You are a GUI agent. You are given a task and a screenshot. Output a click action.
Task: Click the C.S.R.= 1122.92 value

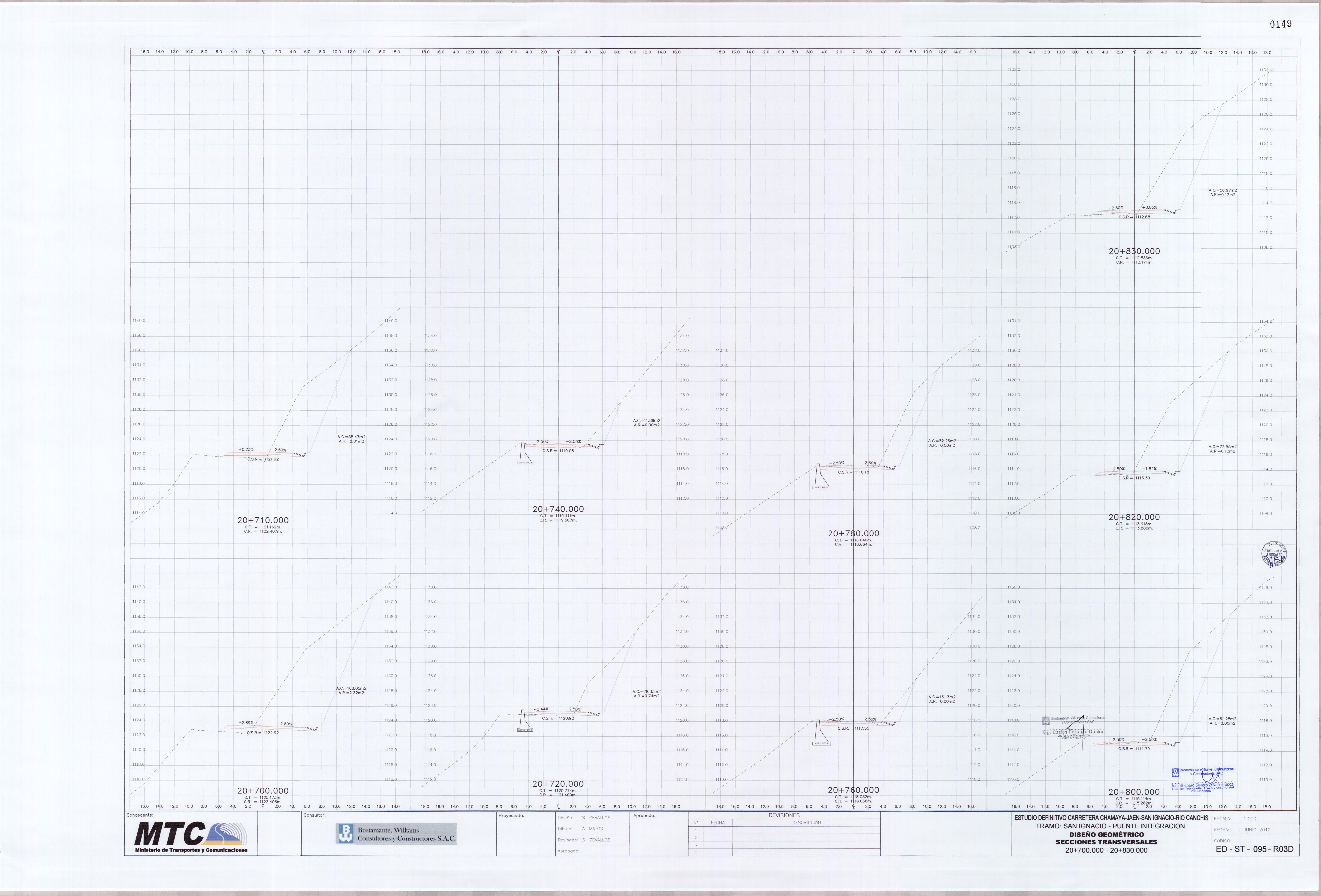(x=263, y=733)
